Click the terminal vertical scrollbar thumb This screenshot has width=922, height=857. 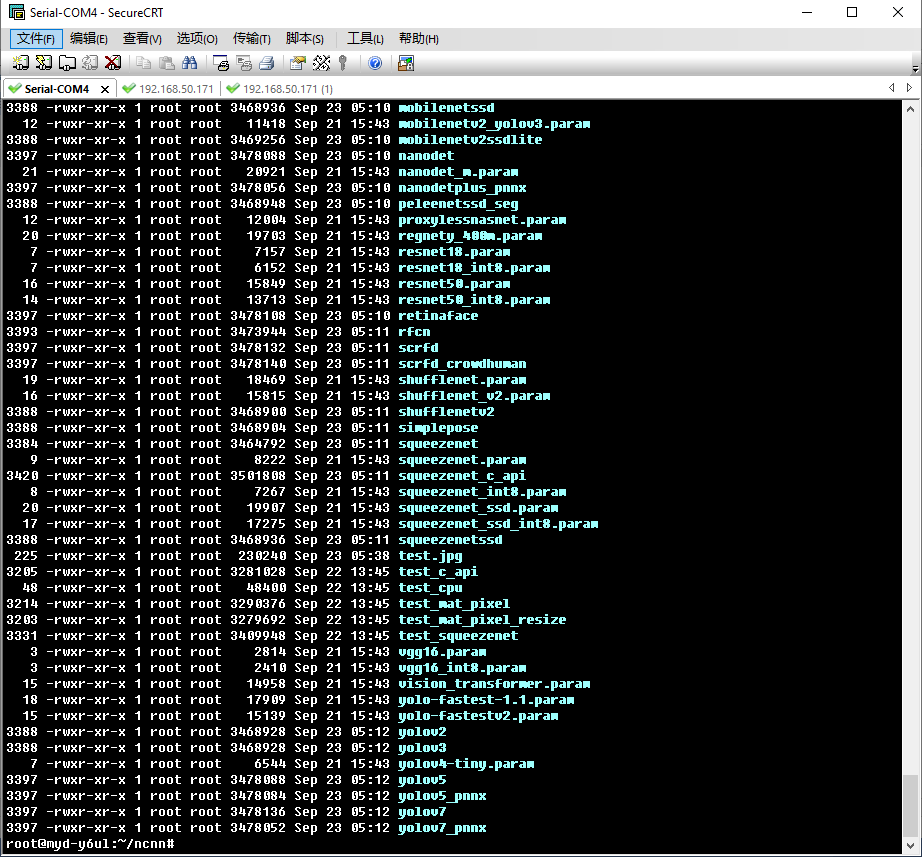point(910,809)
